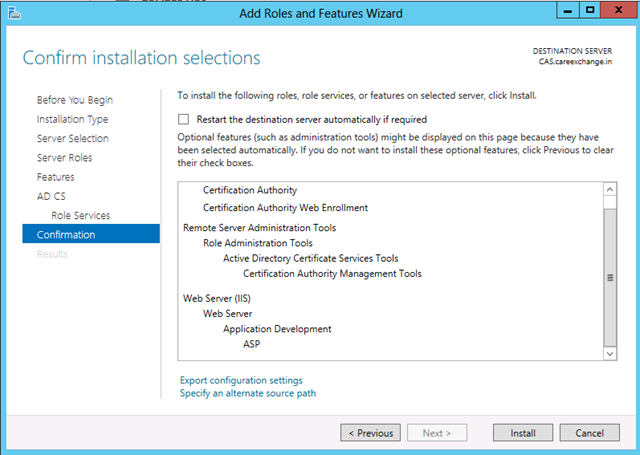Screen dimensions: 640x455
Task: Switch to the Features step
Action: point(56,177)
